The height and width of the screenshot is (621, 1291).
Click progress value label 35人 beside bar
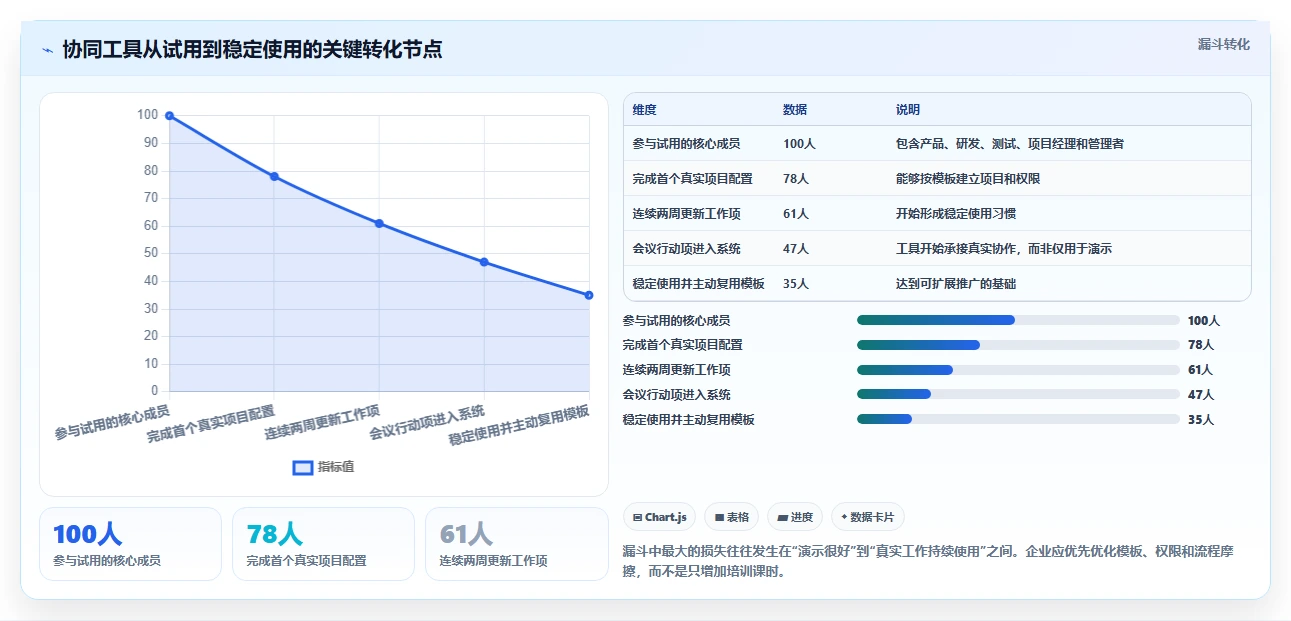pyautogui.click(x=1201, y=420)
